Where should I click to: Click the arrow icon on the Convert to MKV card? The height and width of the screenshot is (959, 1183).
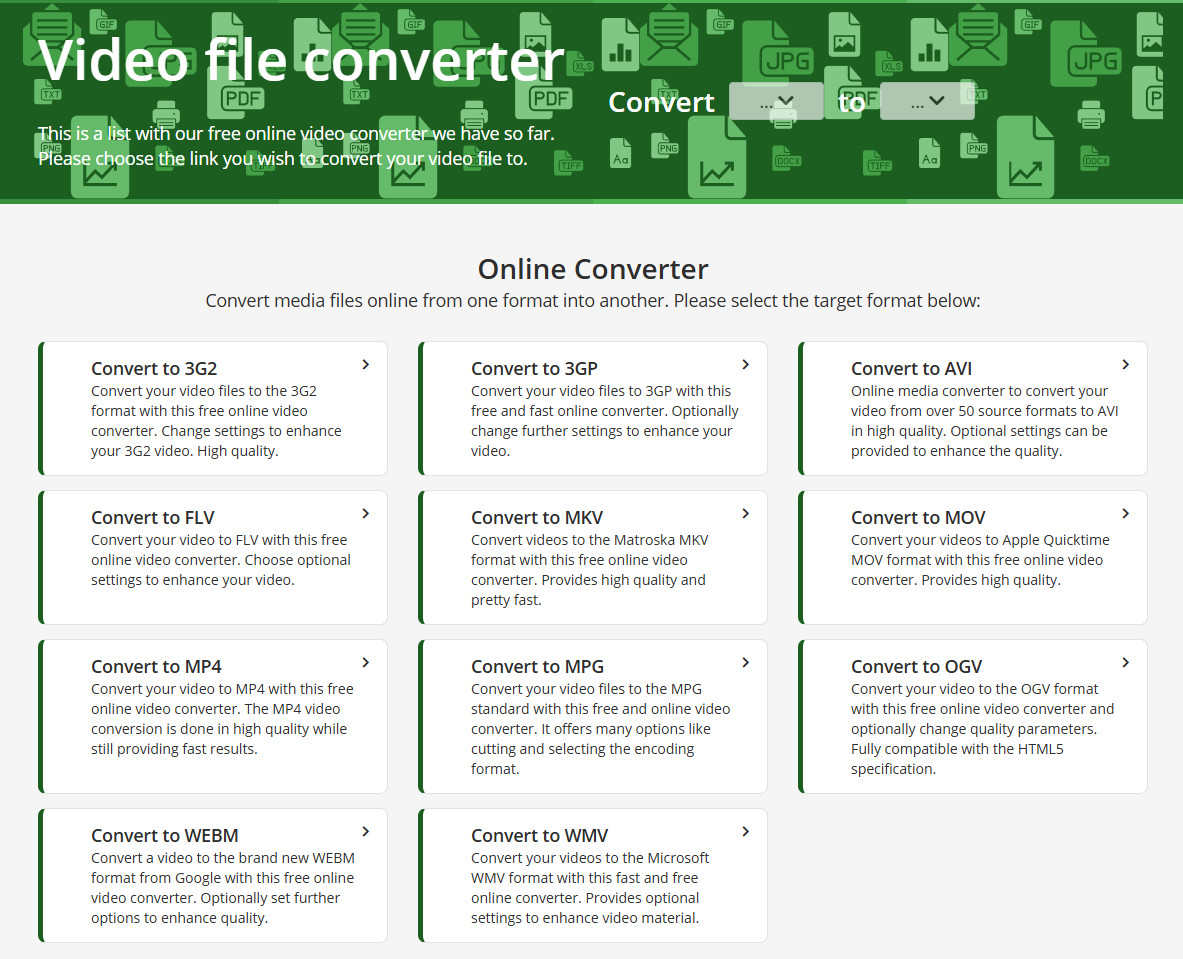(745, 513)
